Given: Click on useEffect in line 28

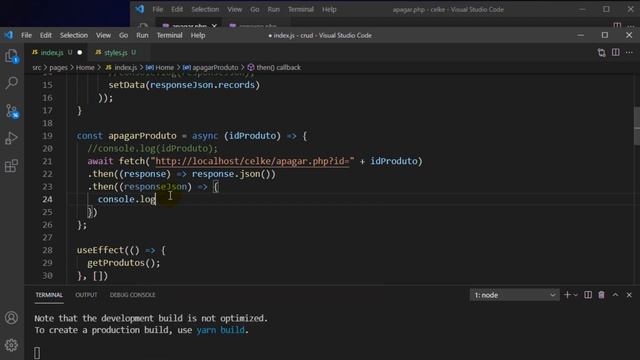Looking at the screenshot, I should click(x=100, y=250).
